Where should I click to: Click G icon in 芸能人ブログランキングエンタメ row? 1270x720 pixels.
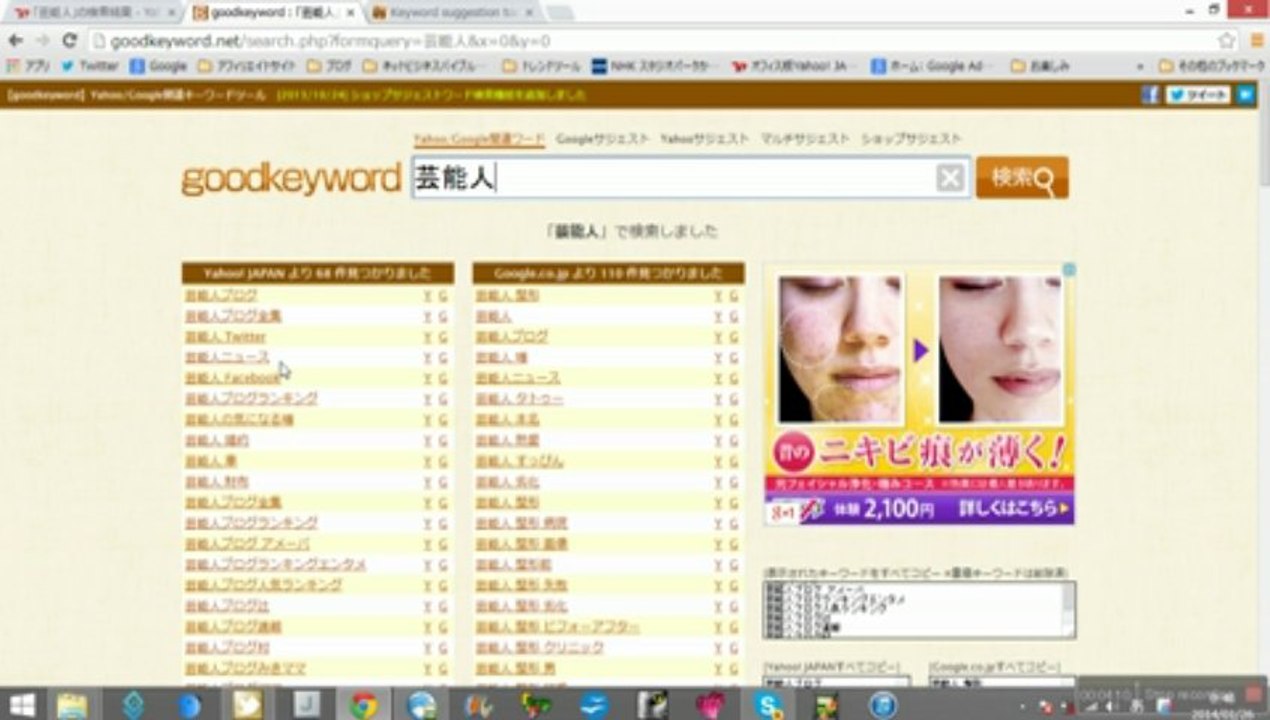pos(443,565)
